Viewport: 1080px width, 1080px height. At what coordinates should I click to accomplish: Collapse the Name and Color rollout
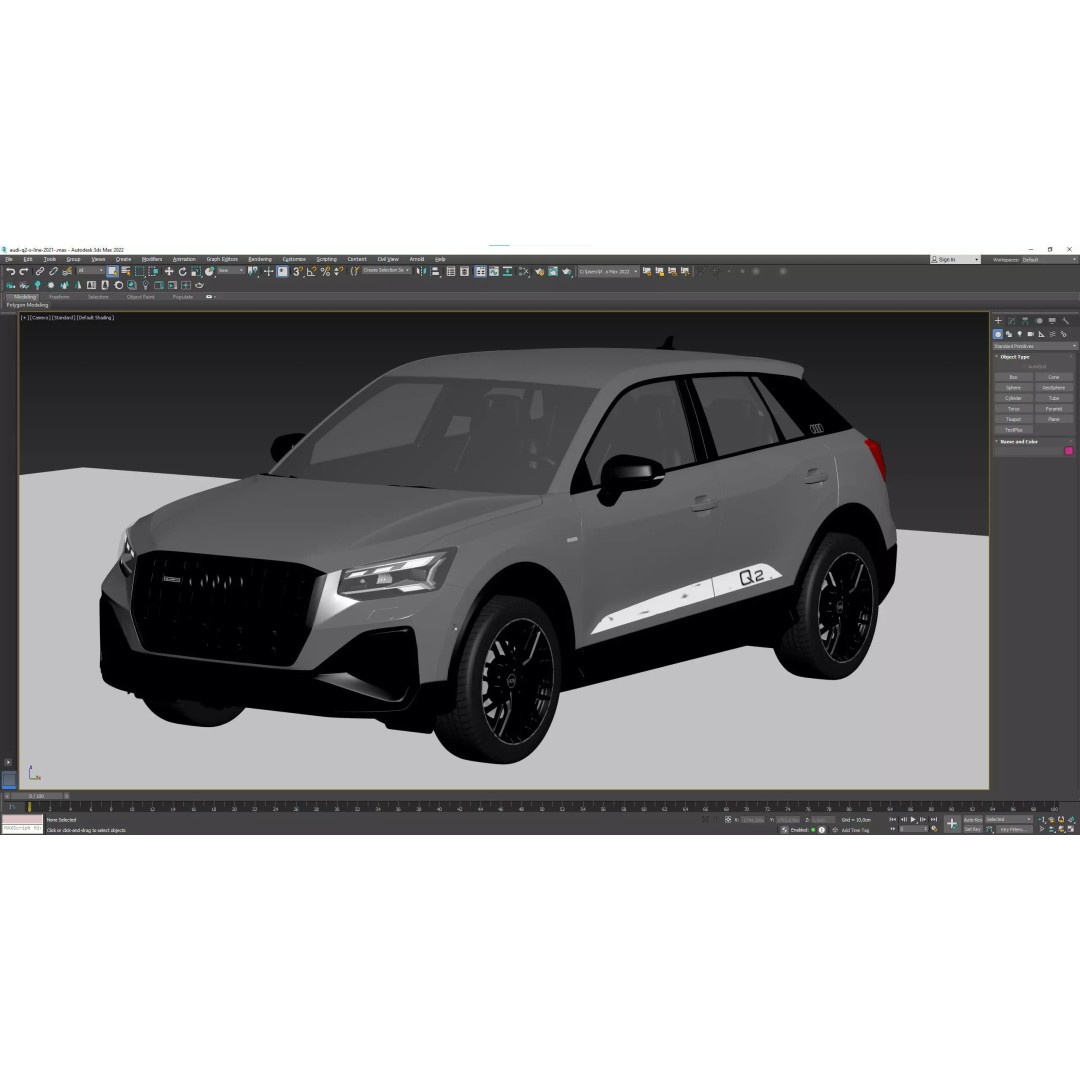pos(1019,442)
